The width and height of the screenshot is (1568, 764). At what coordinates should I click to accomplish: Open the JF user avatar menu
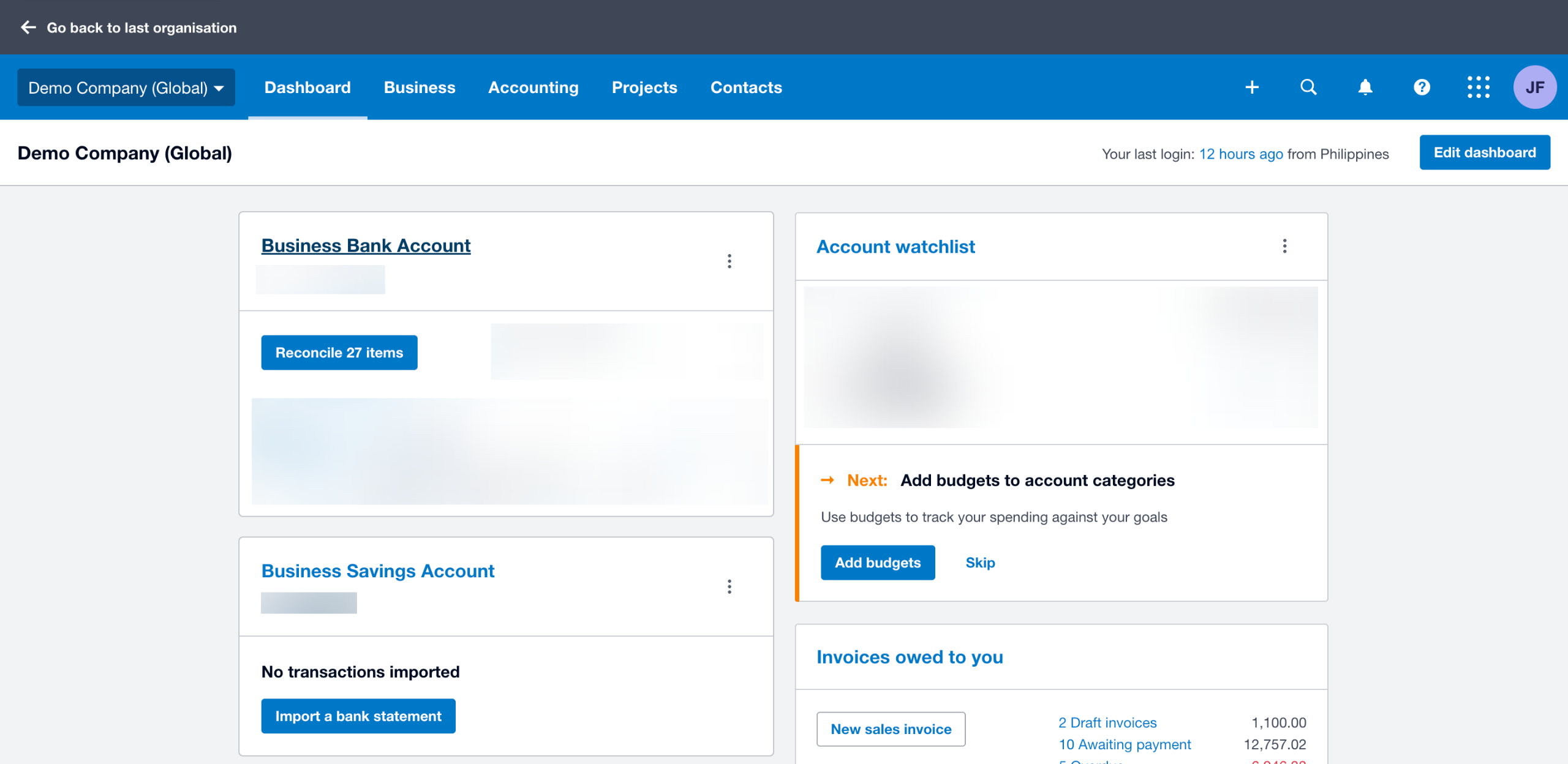(x=1534, y=88)
